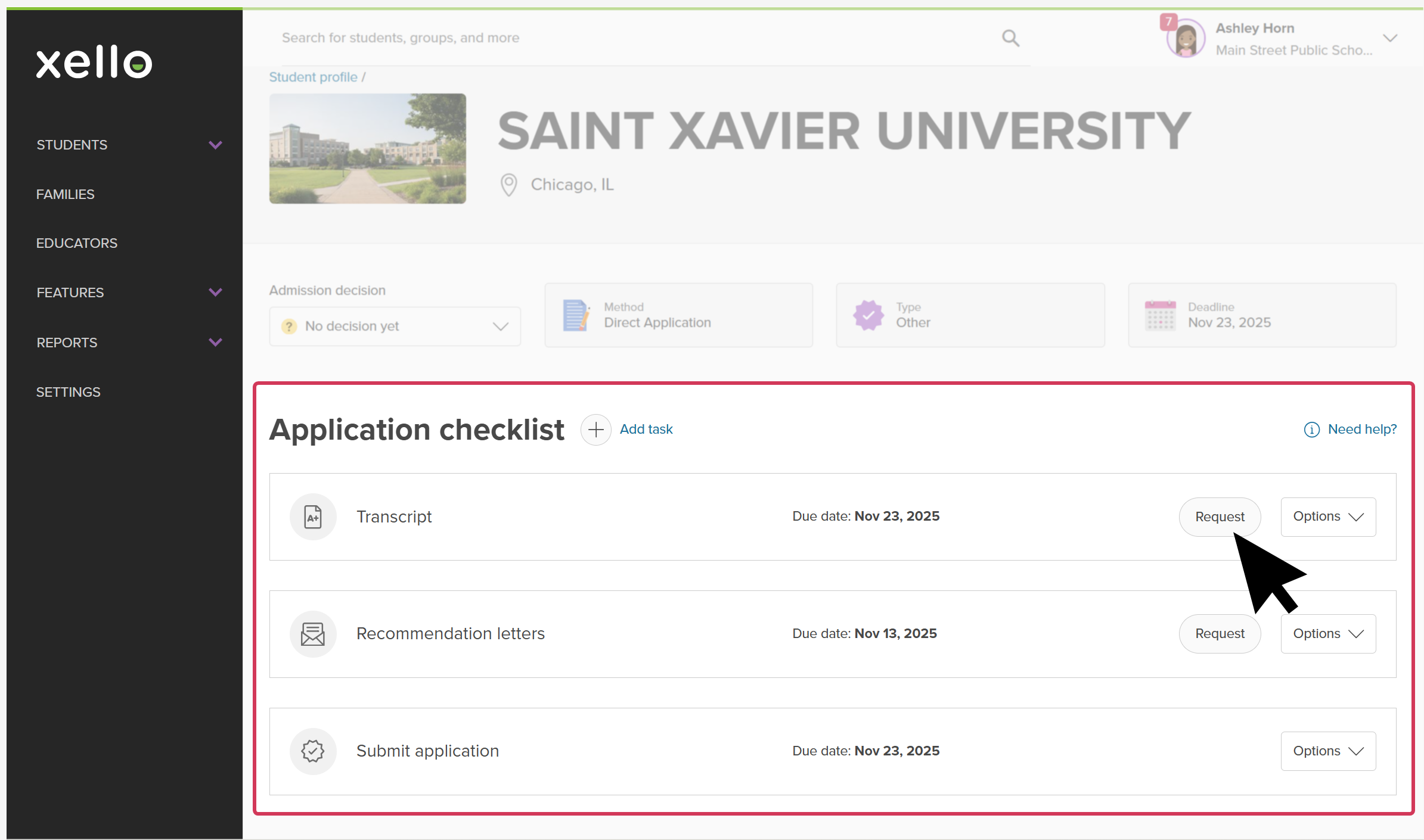Click the Xello logo
The image size is (1424, 840).
coord(94,62)
